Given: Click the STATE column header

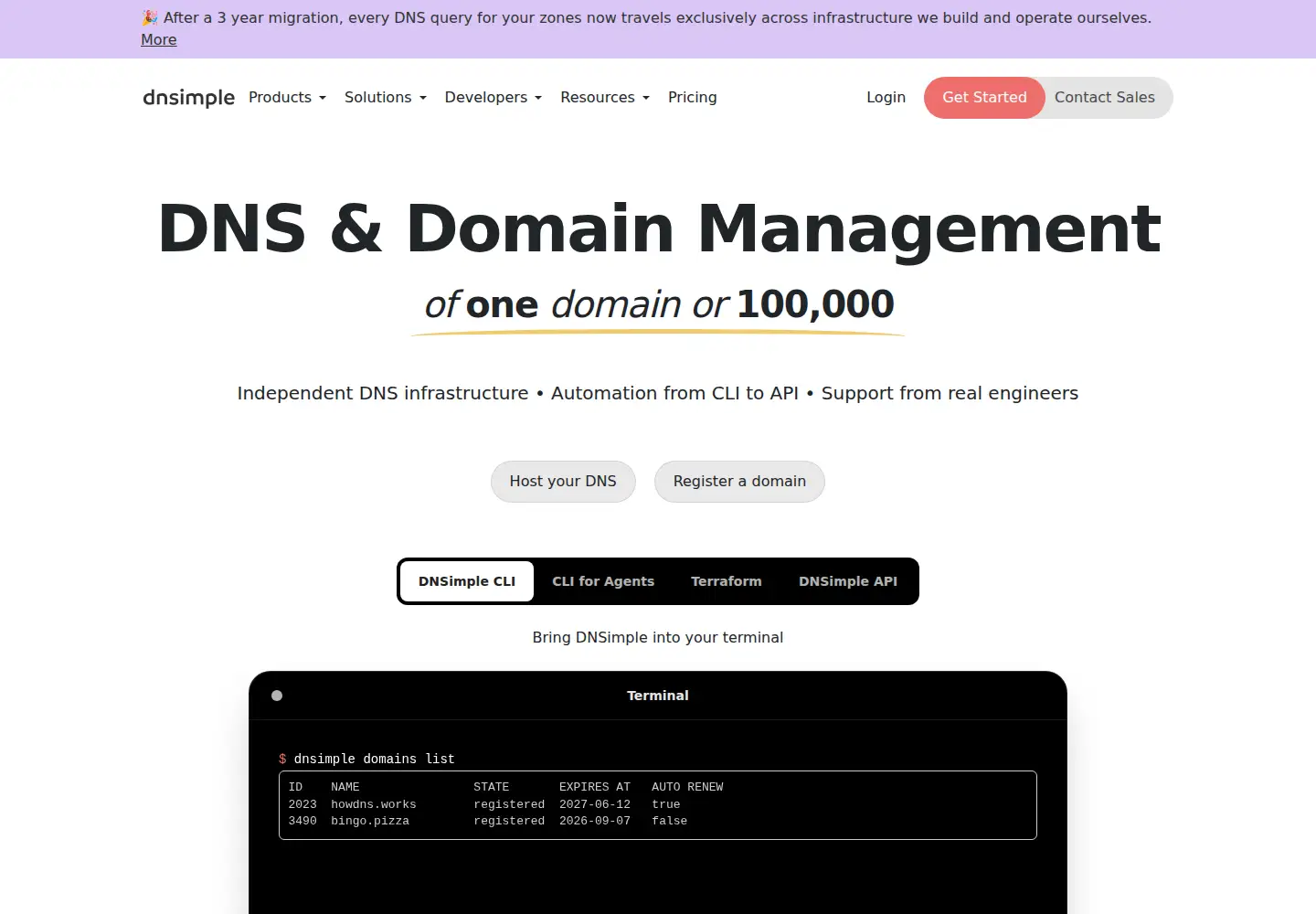Looking at the screenshot, I should click(492, 787).
